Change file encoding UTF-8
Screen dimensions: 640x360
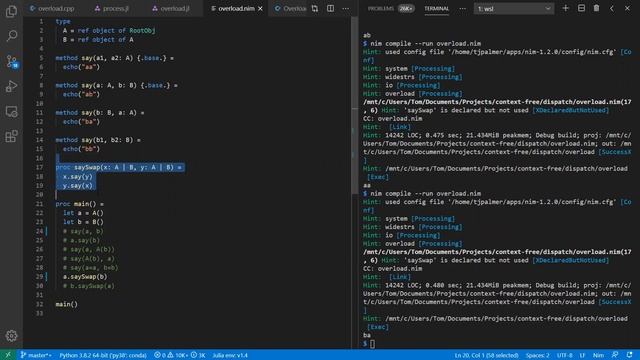tap(564, 355)
